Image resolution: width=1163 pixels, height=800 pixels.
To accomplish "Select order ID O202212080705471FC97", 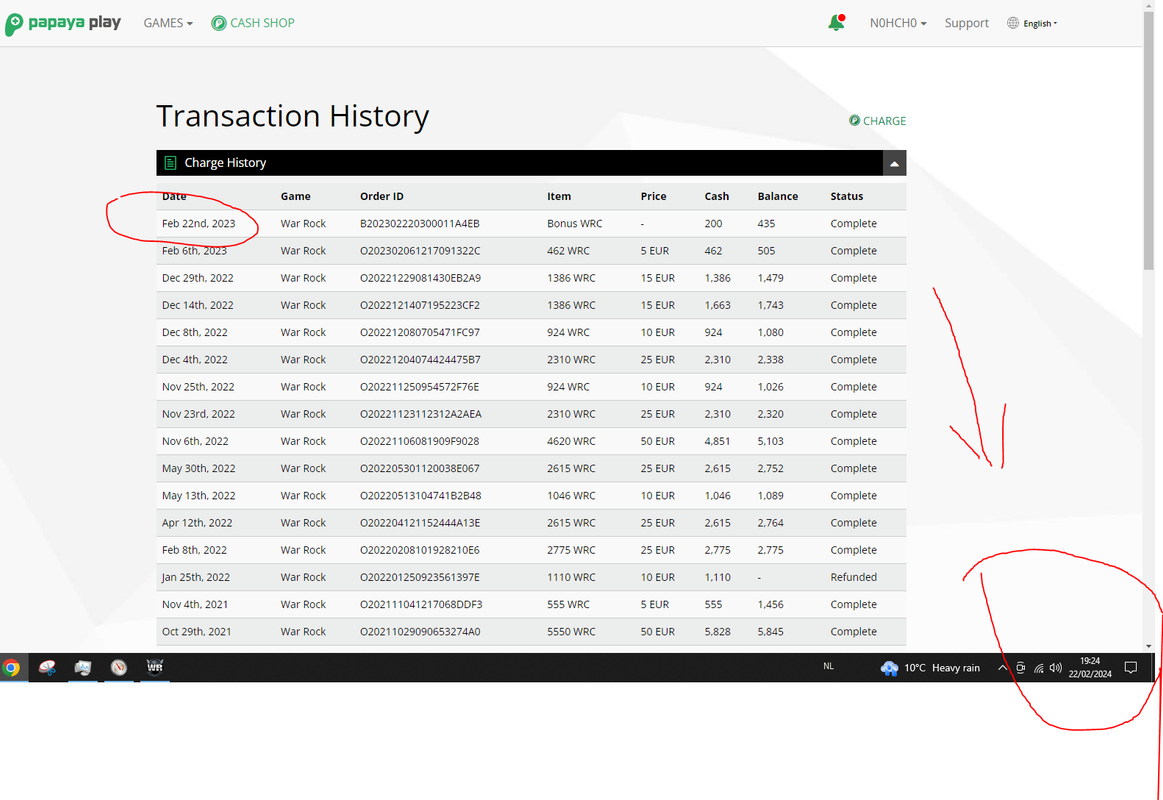I will tap(420, 332).
